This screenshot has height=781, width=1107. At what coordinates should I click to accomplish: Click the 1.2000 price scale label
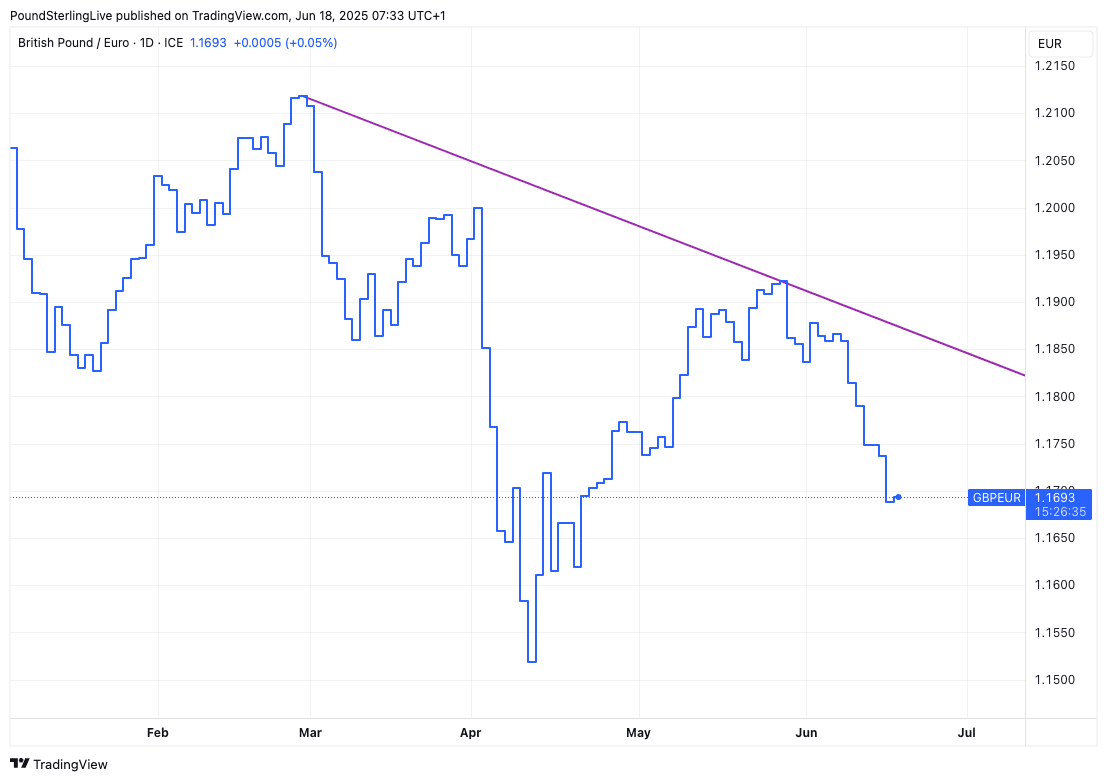[x=1054, y=208]
